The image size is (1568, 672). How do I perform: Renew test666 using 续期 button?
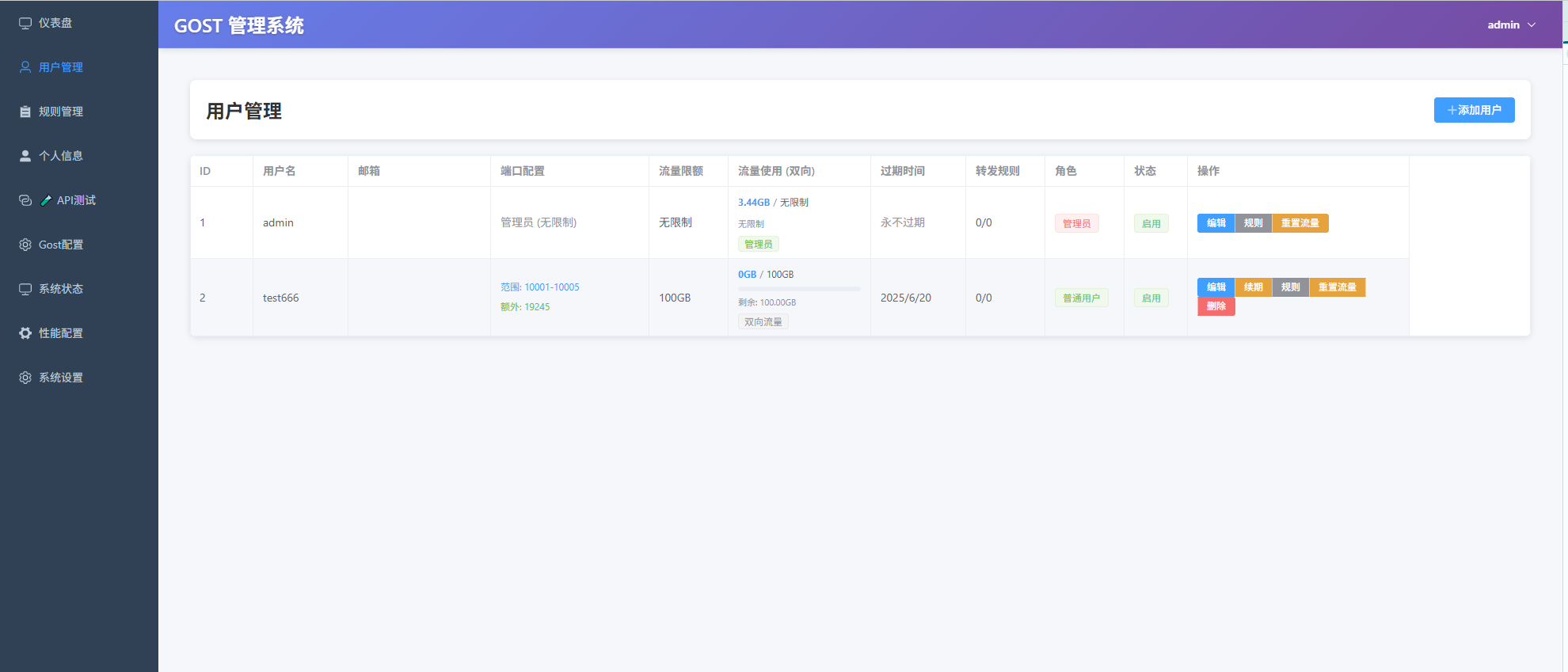(x=1253, y=287)
